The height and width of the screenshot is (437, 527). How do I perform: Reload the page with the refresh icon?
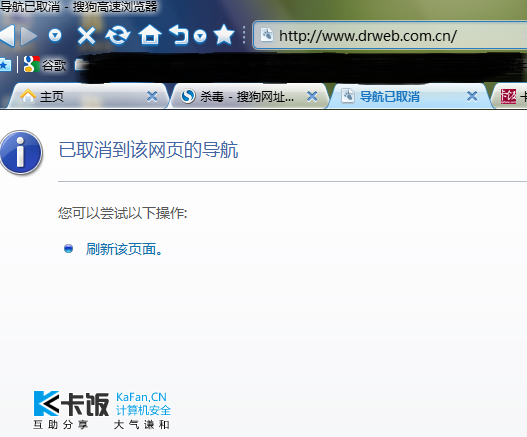coord(118,35)
